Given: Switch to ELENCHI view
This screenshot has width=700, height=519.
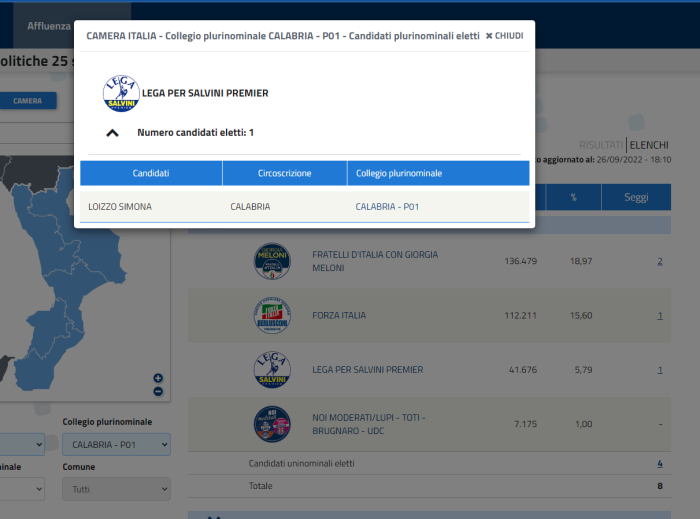Looking at the screenshot, I should point(649,145).
